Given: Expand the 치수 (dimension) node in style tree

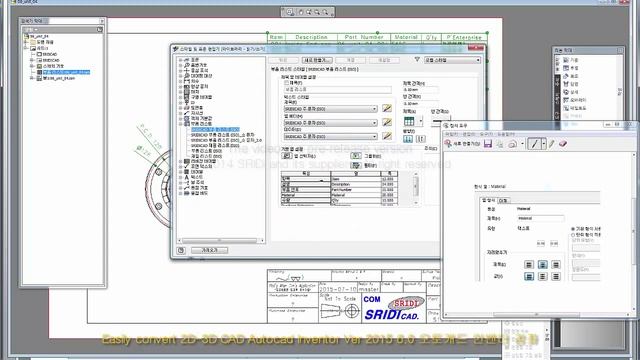Looking at the screenshot, I should [x=180, y=81].
